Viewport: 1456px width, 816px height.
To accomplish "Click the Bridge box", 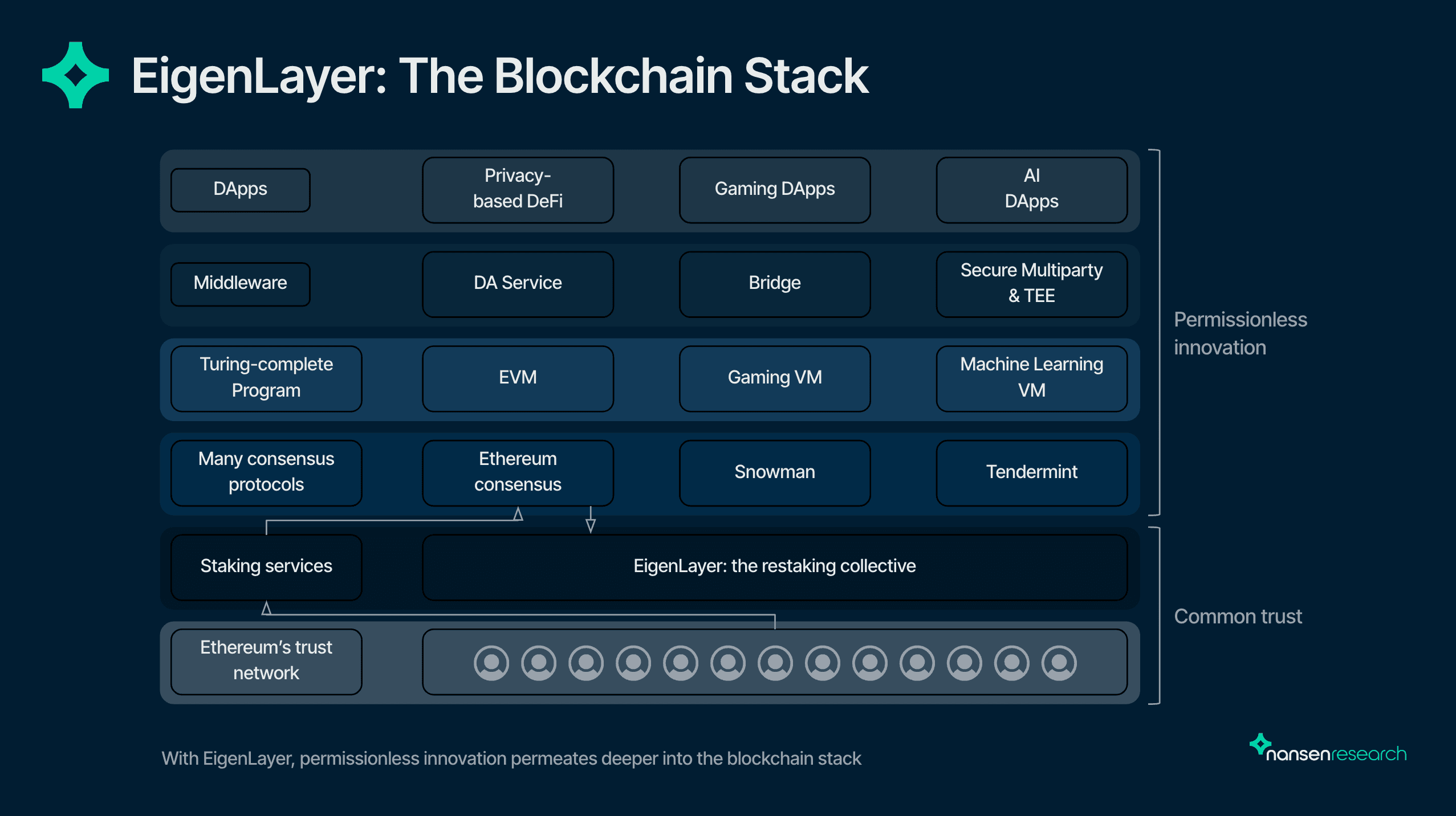I will (x=774, y=284).
